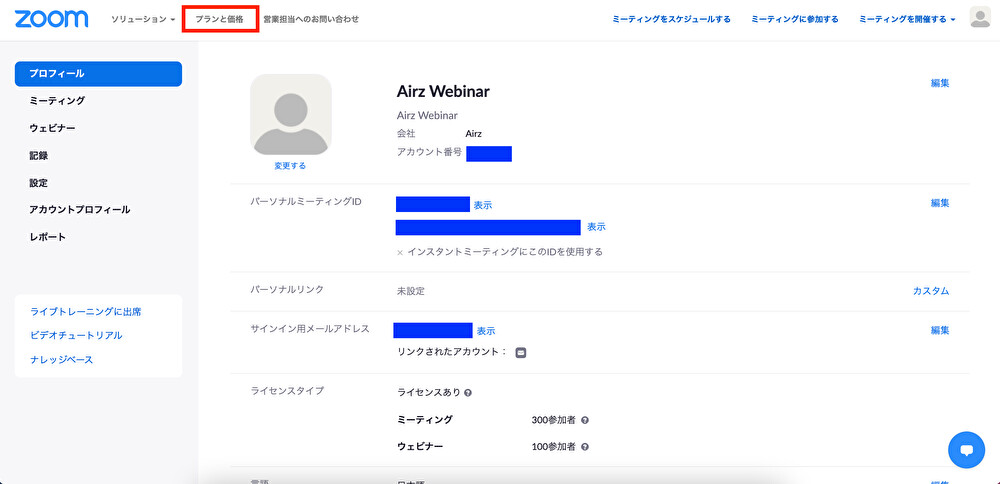Click 編集 beside the Airz Webinar name

tap(940, 83)
